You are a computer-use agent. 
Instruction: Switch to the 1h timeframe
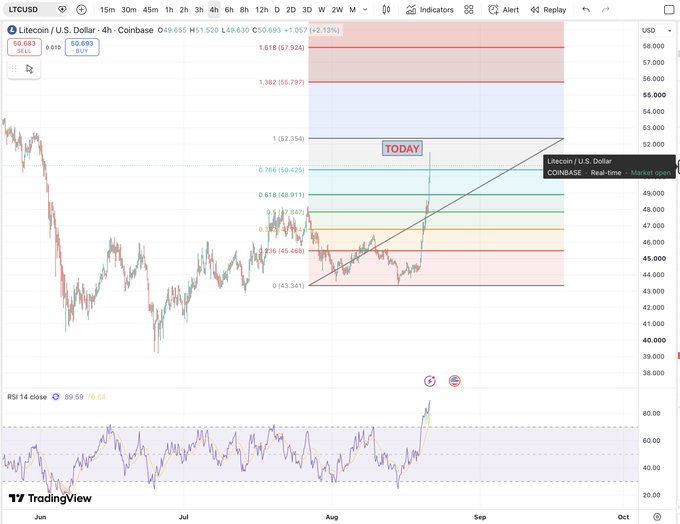[169, 10]
